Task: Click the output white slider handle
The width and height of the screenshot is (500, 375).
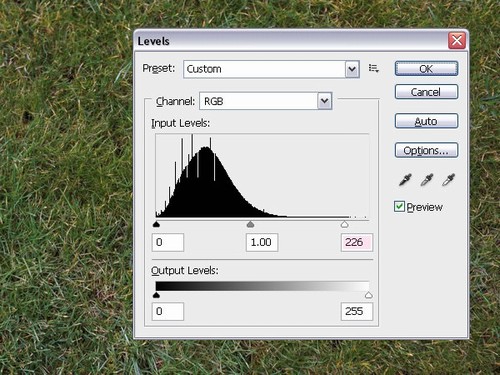Action: [368, 295]
